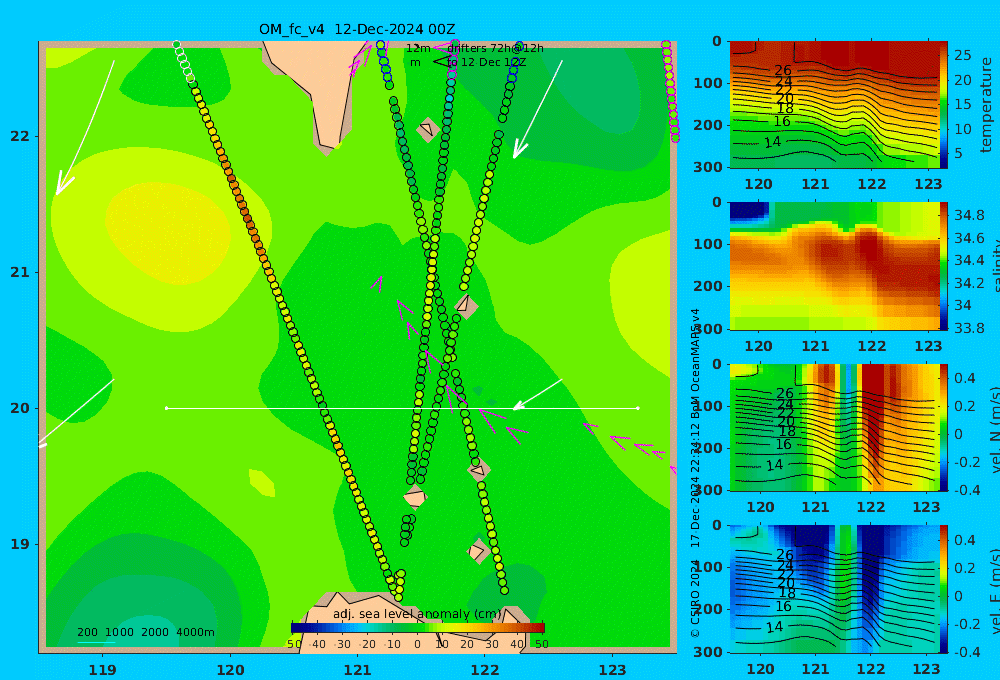This screenshot has height=680, width=1000.
Task: Click the Luzon landmass at map bottom
Action: (x=415, y=622)
